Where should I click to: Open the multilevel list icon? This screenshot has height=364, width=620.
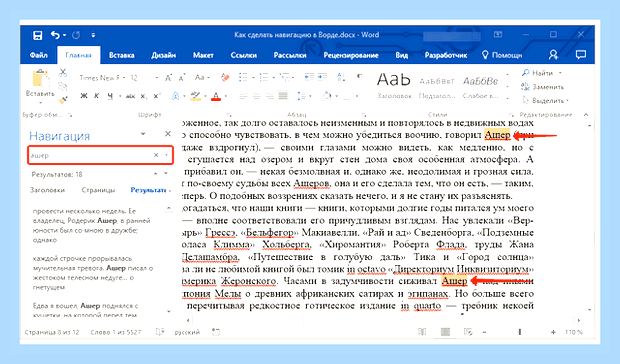click(x=284, y=77)
